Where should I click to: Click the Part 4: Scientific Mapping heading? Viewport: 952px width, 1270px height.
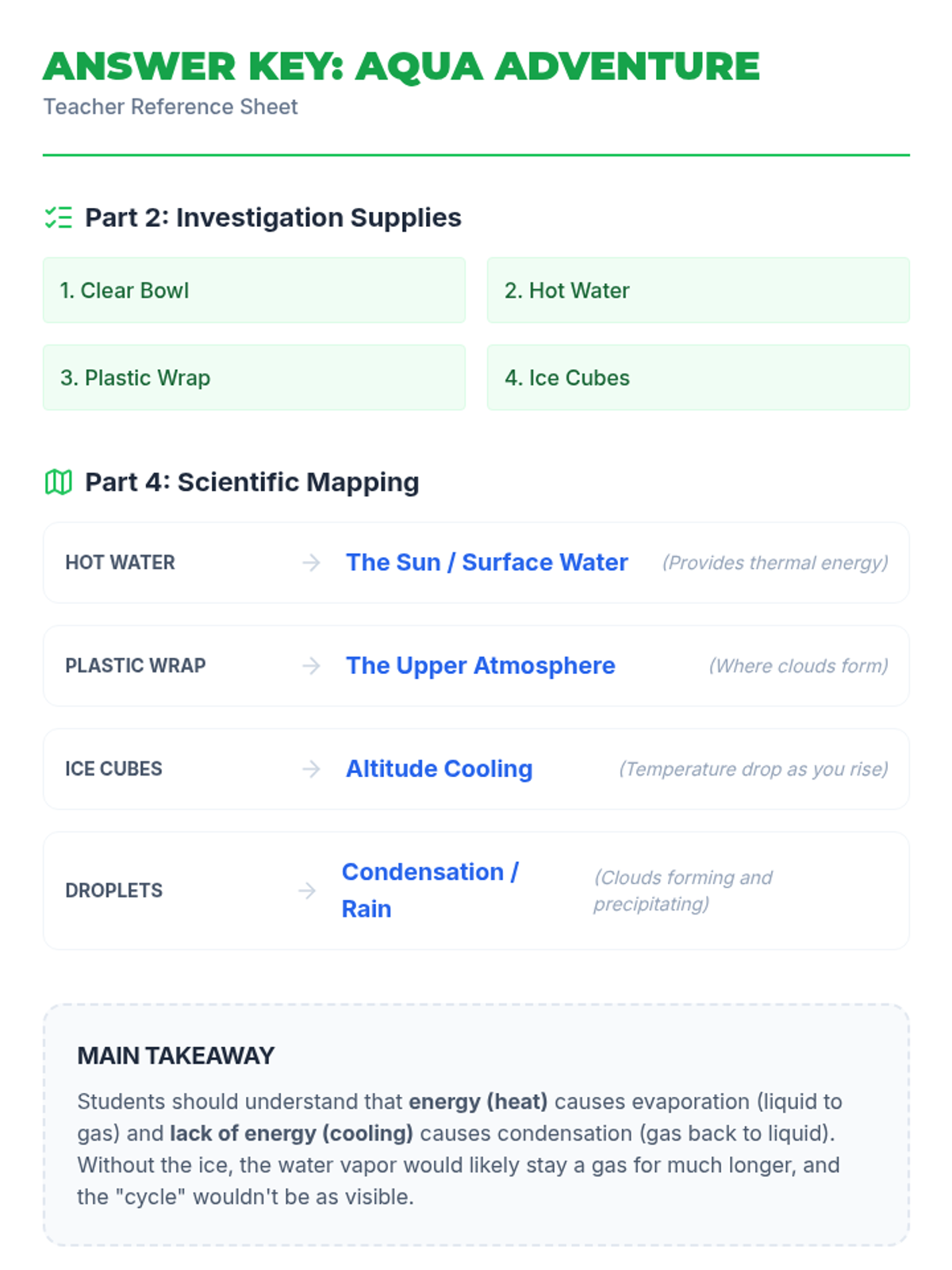tap(252, 482)
